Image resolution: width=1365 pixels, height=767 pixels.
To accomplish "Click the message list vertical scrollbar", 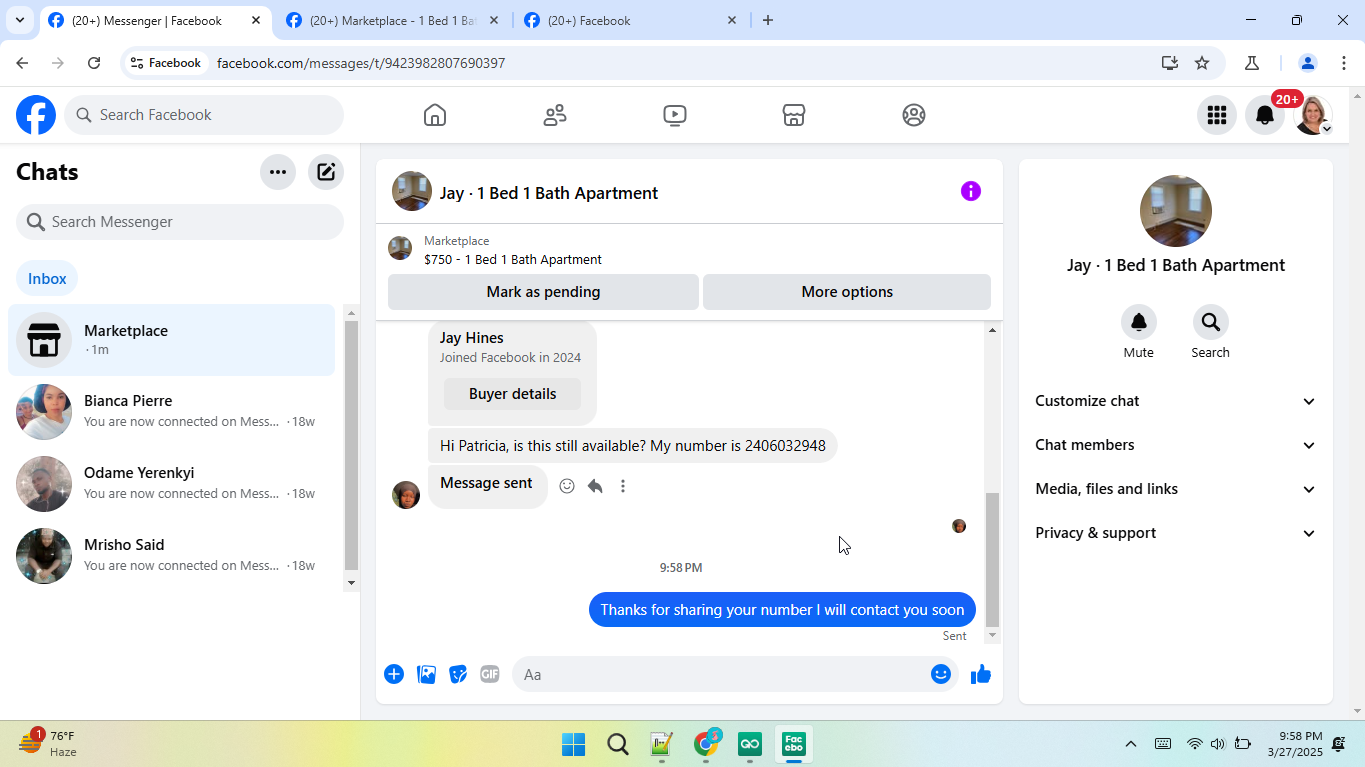I will click(992, 559).
